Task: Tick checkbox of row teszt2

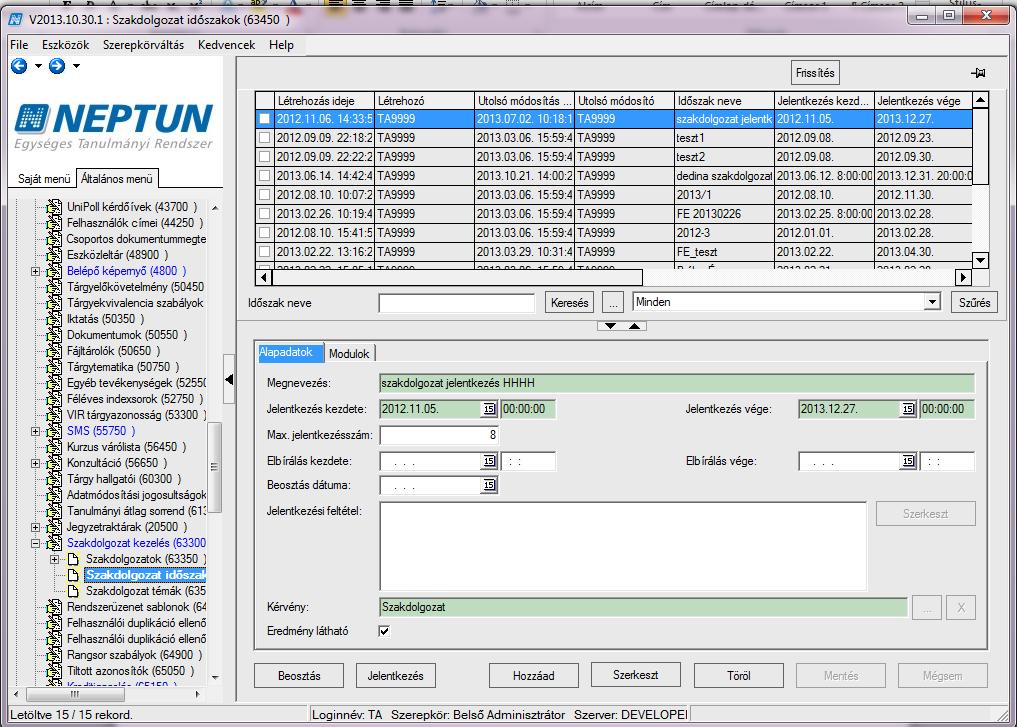Action: click(265, 156)
